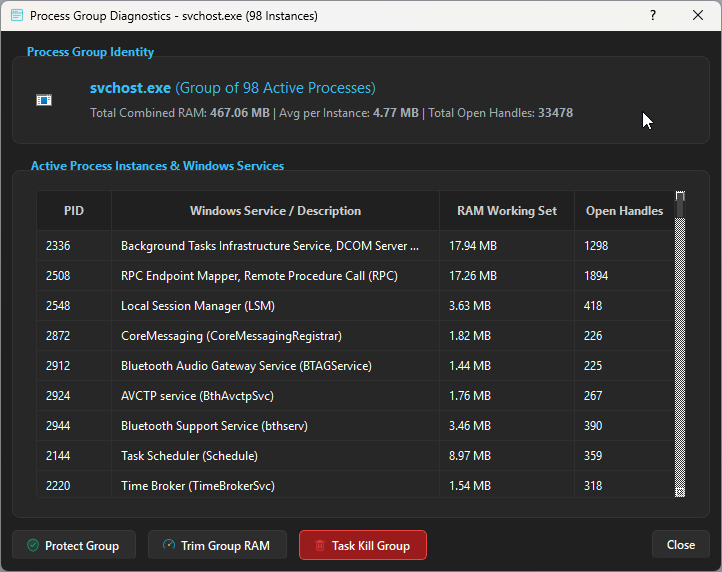
Task: Click the 225 open handles value
Action: (593, 365)
